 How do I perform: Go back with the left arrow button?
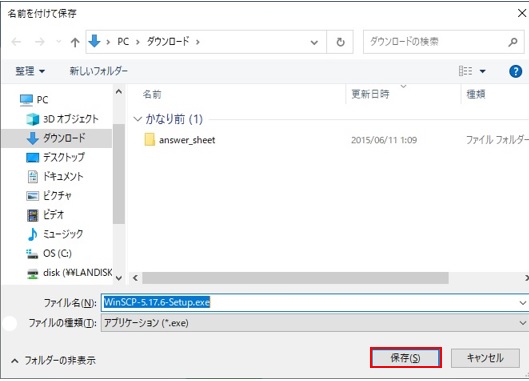[x=16, y=42]
